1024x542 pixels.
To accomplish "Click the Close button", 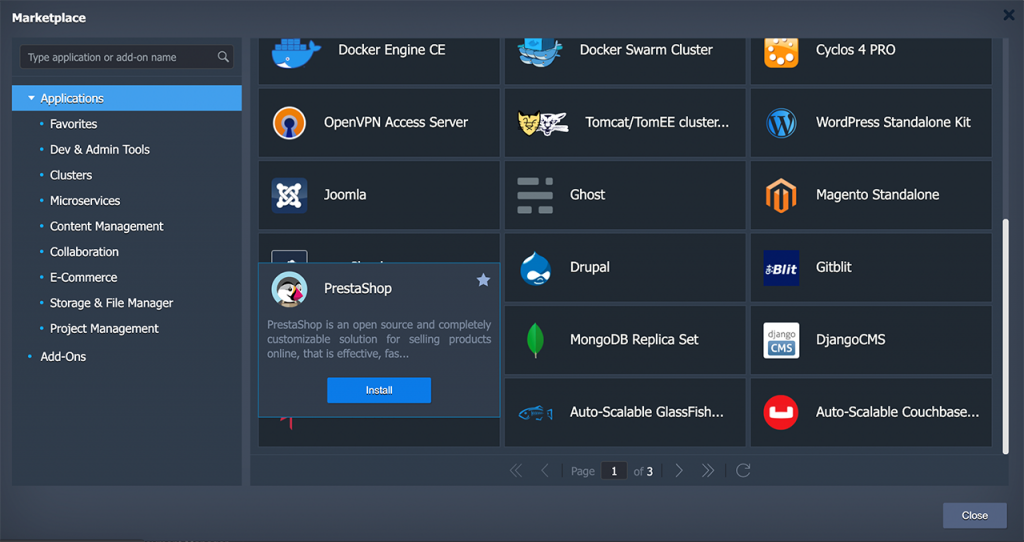I will (974, 516).
